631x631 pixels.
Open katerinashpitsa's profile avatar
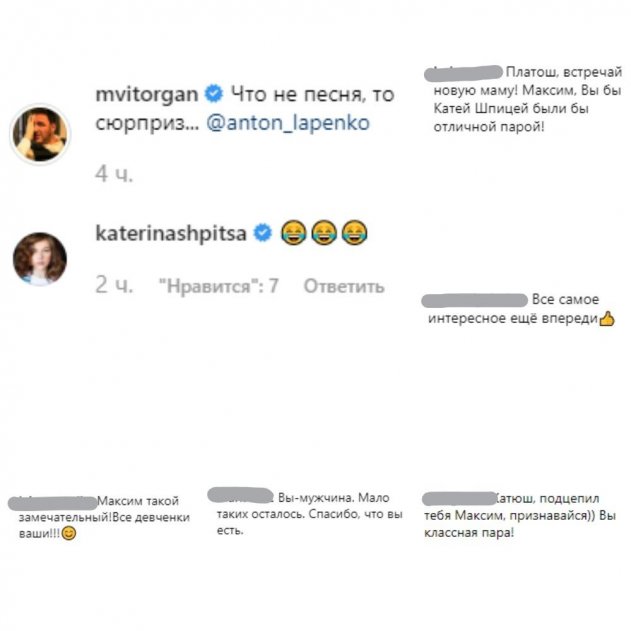[x=40, y=258]
